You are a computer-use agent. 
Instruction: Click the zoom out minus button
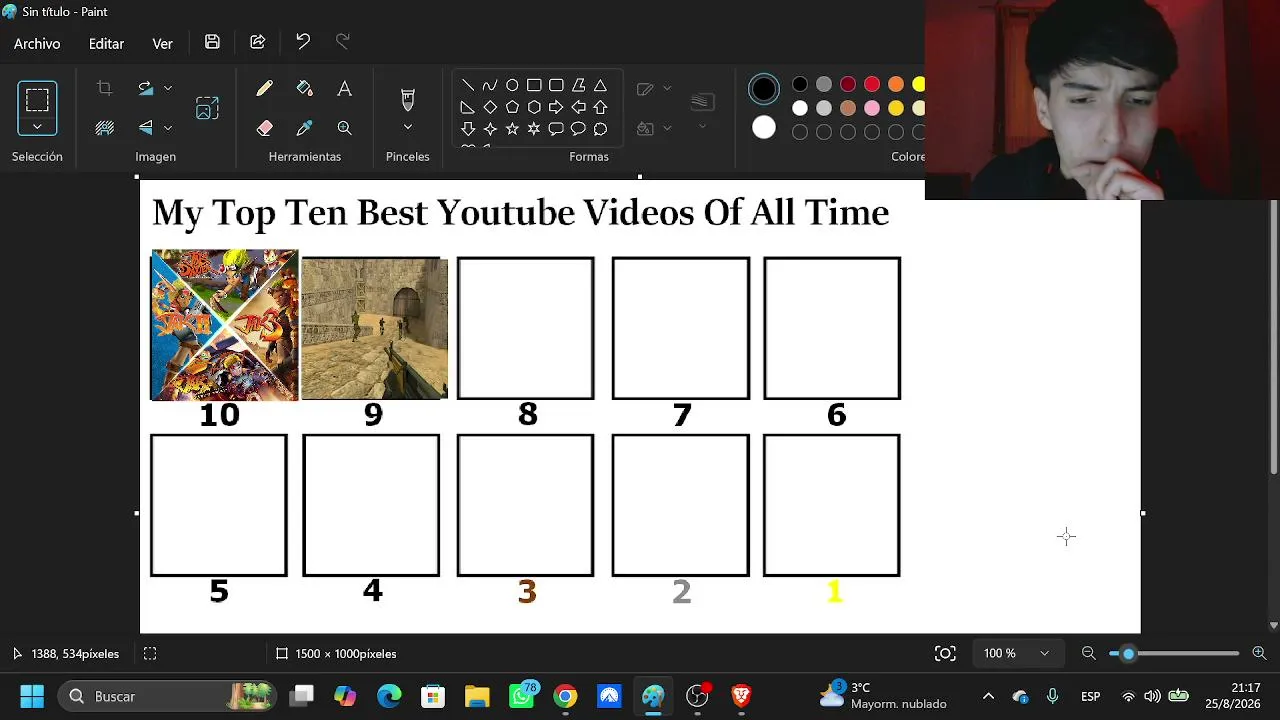tap(1089, 653)
